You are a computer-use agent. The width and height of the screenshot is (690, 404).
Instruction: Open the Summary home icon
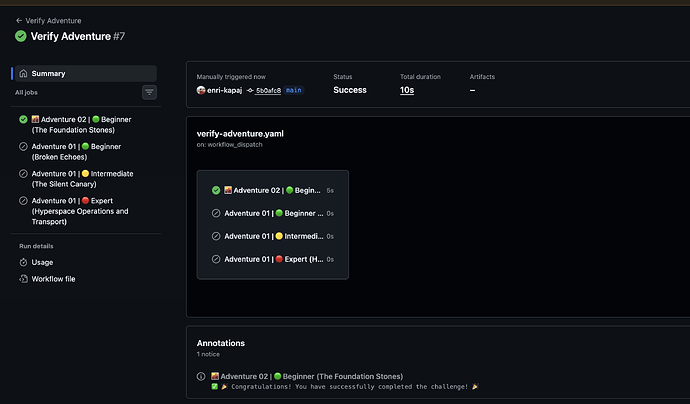(x=23, y=73)
